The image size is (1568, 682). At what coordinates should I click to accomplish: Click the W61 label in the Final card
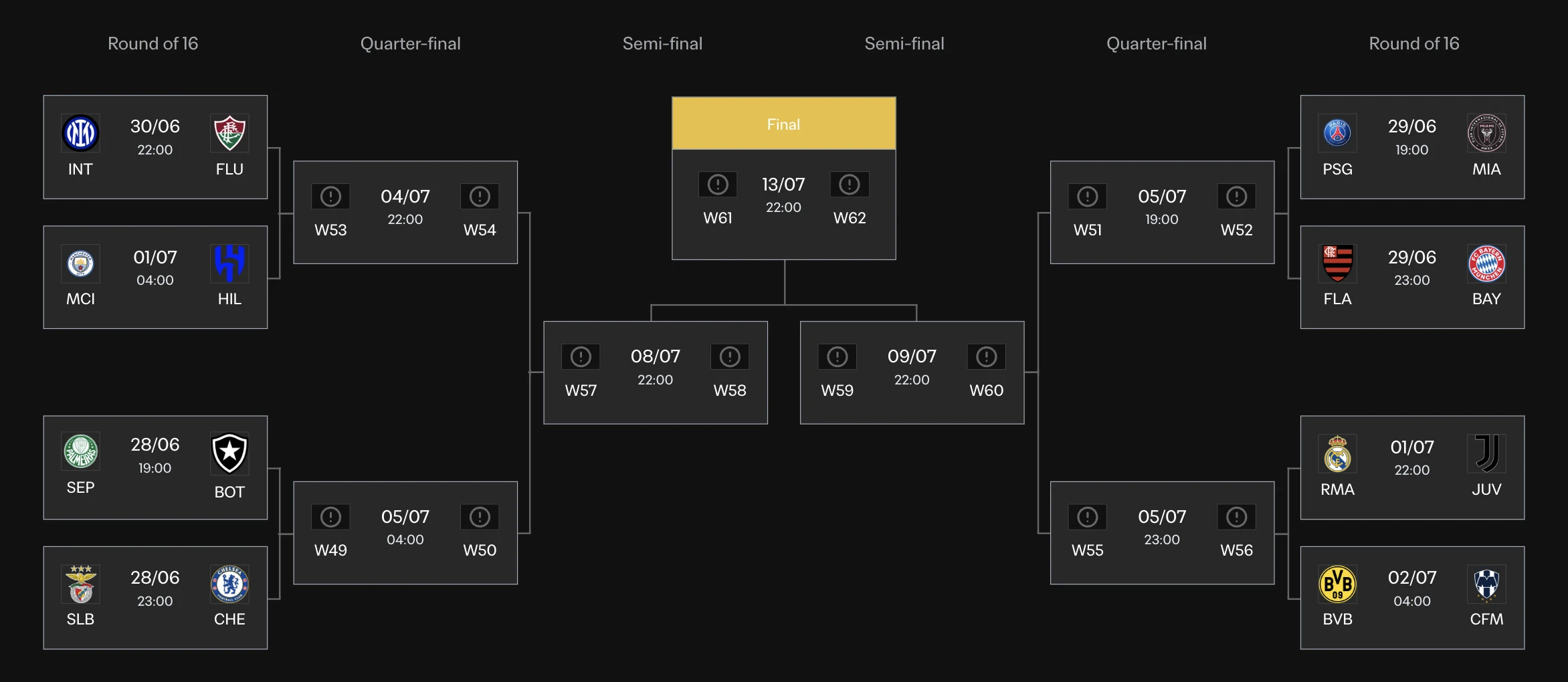coord(718,218)
